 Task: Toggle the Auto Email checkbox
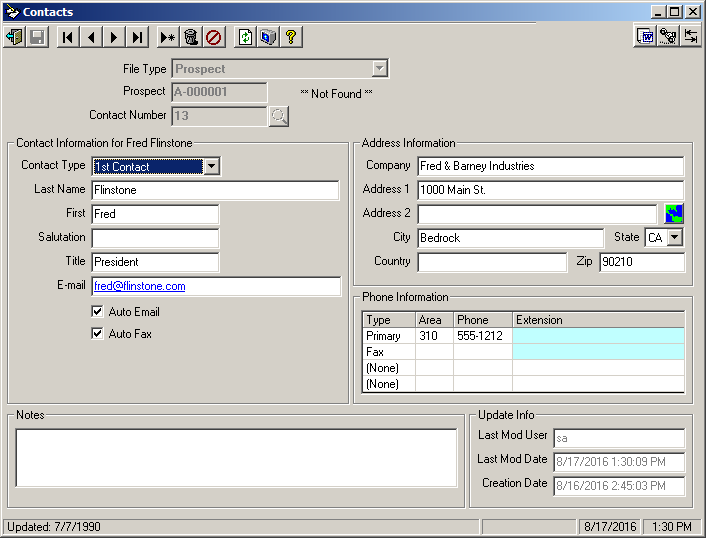pyautogui.click(x=97, y=312)
